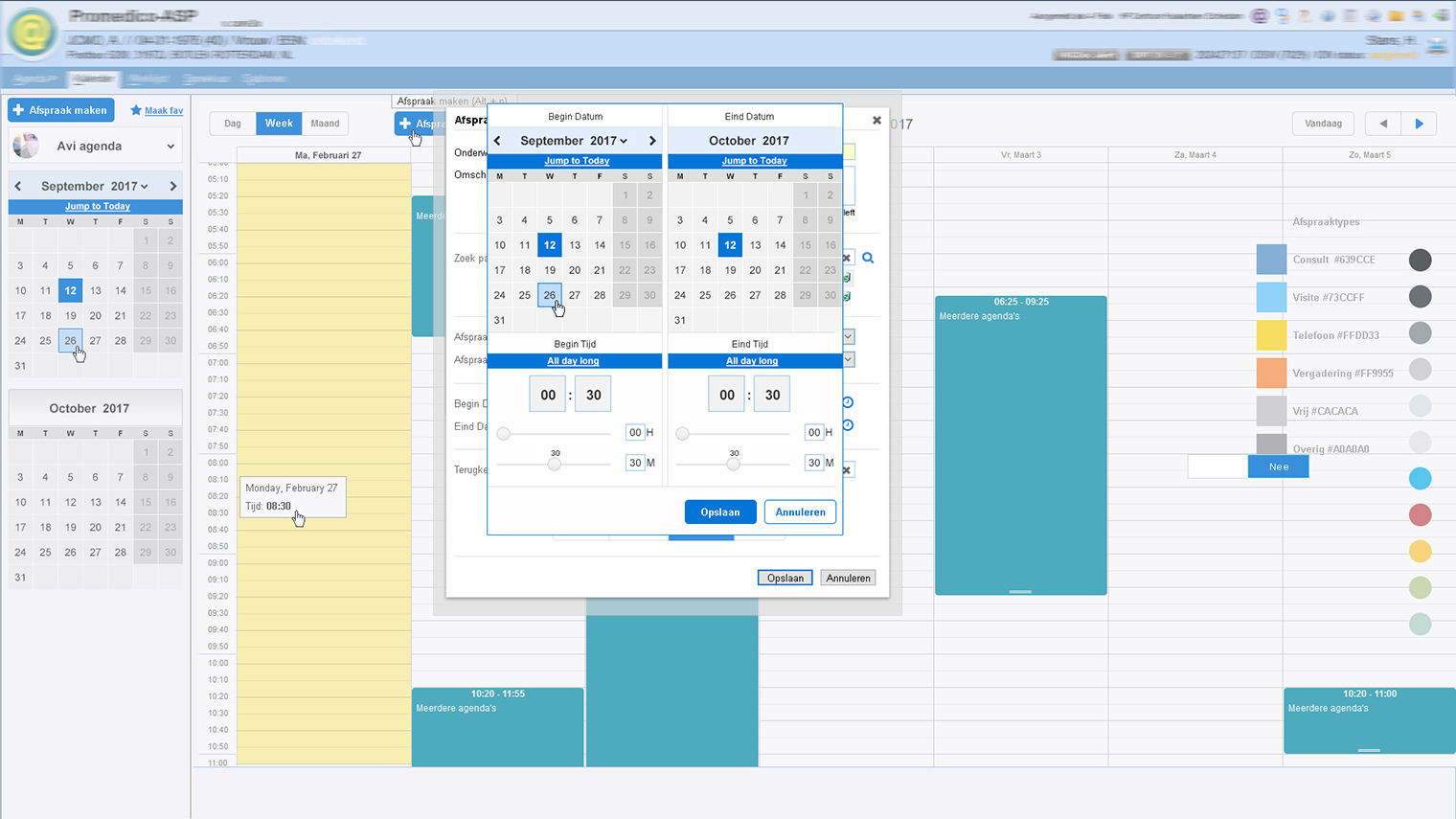Image resolution: width=1456 pixels, height=819 pixels.
Task: Open sidebar September 2017 month dropdown
Action: click(95, 186)
